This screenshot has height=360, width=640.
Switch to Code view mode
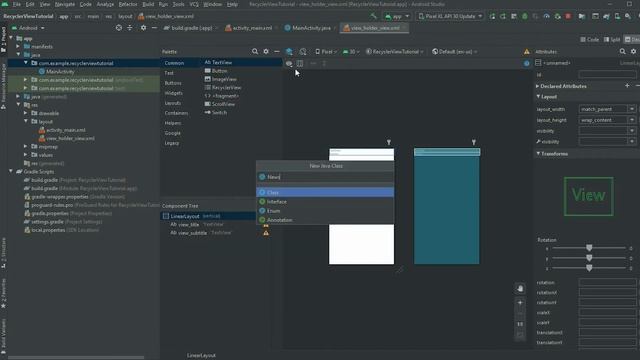point(590,40)
